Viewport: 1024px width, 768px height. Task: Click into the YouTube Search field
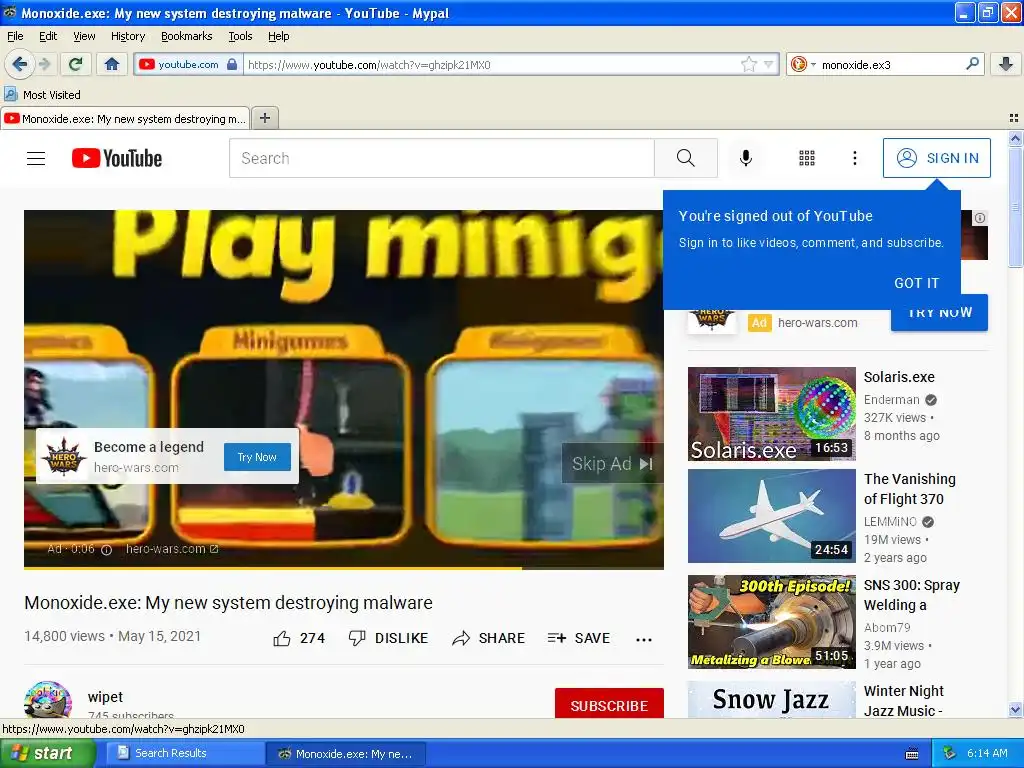click(441, 158)
